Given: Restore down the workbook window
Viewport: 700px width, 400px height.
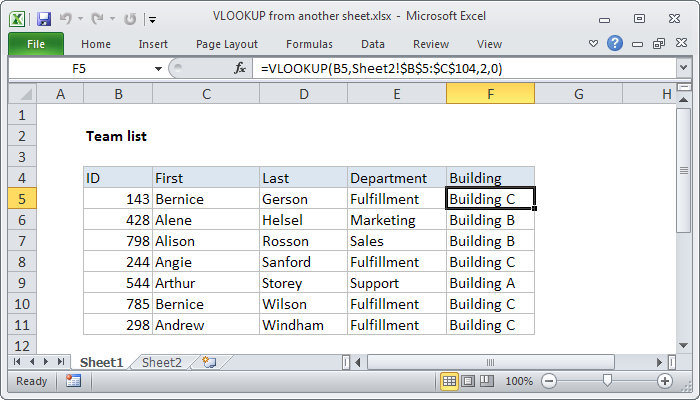Looking at the screenshot, I should tap(659, 43).
